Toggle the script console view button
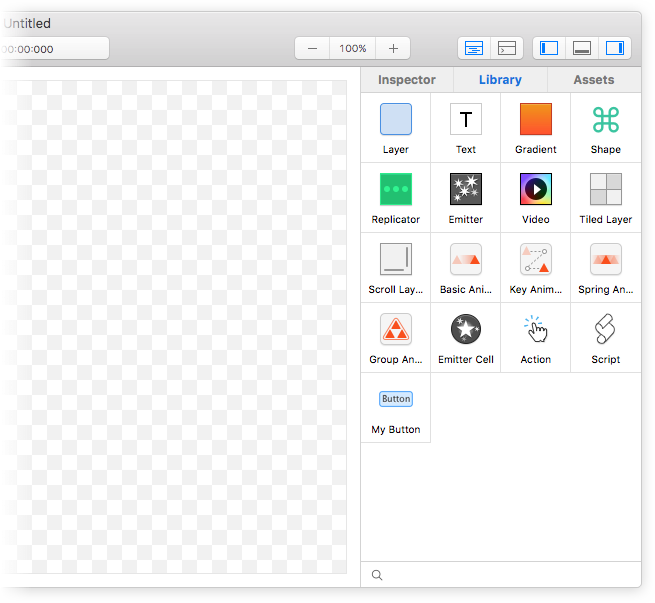The height and width of the screenshot is (603, 655). (507, 48)
